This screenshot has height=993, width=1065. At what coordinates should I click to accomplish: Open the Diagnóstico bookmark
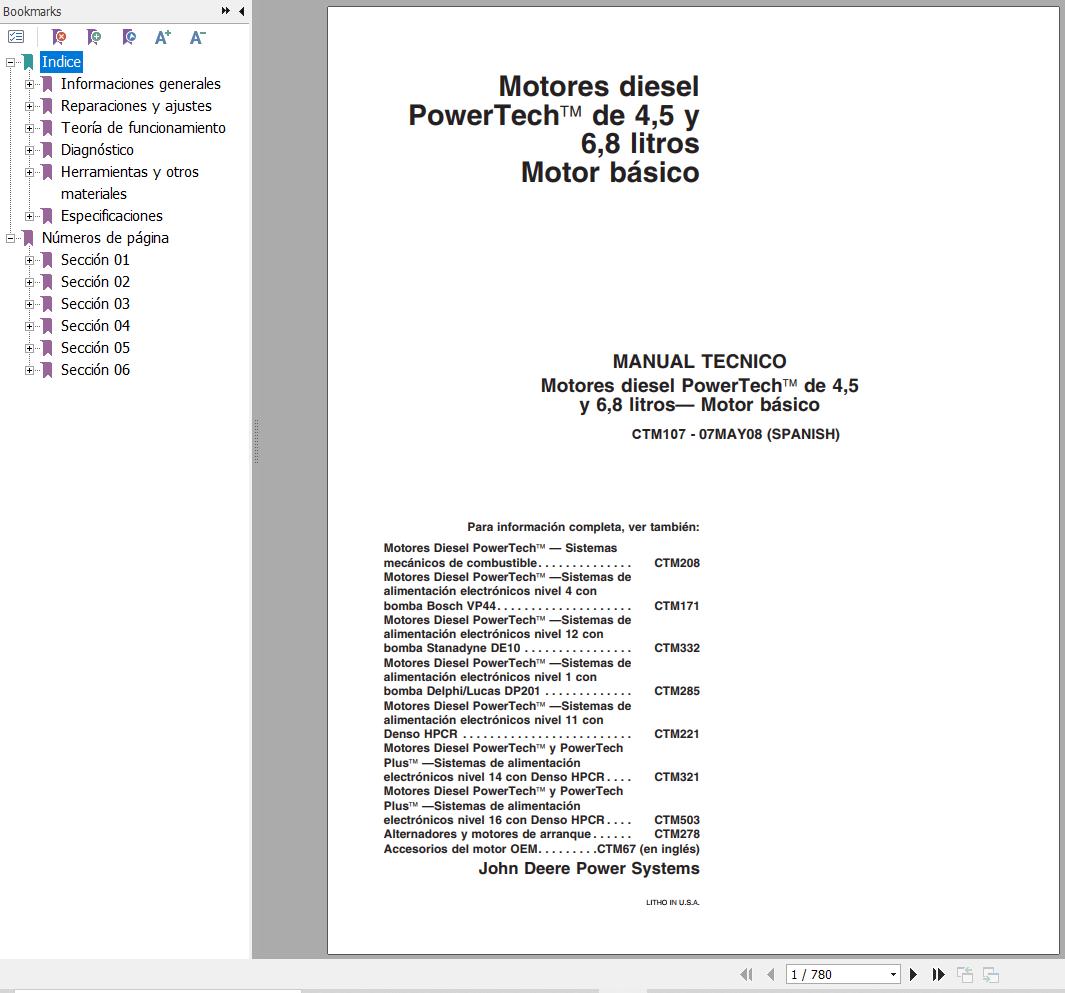click(x=97, y=150)
